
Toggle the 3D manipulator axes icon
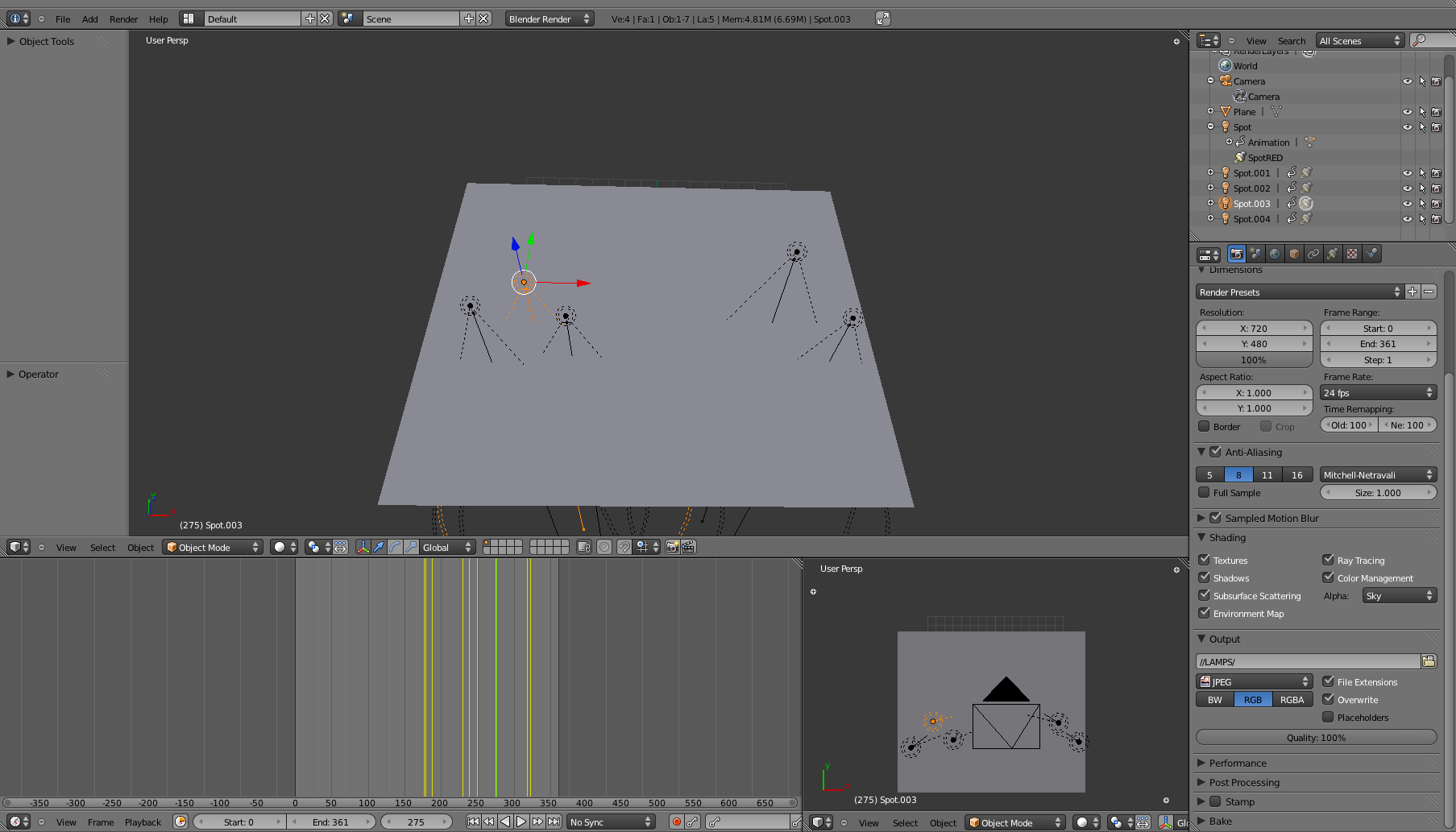click(363, 548)
